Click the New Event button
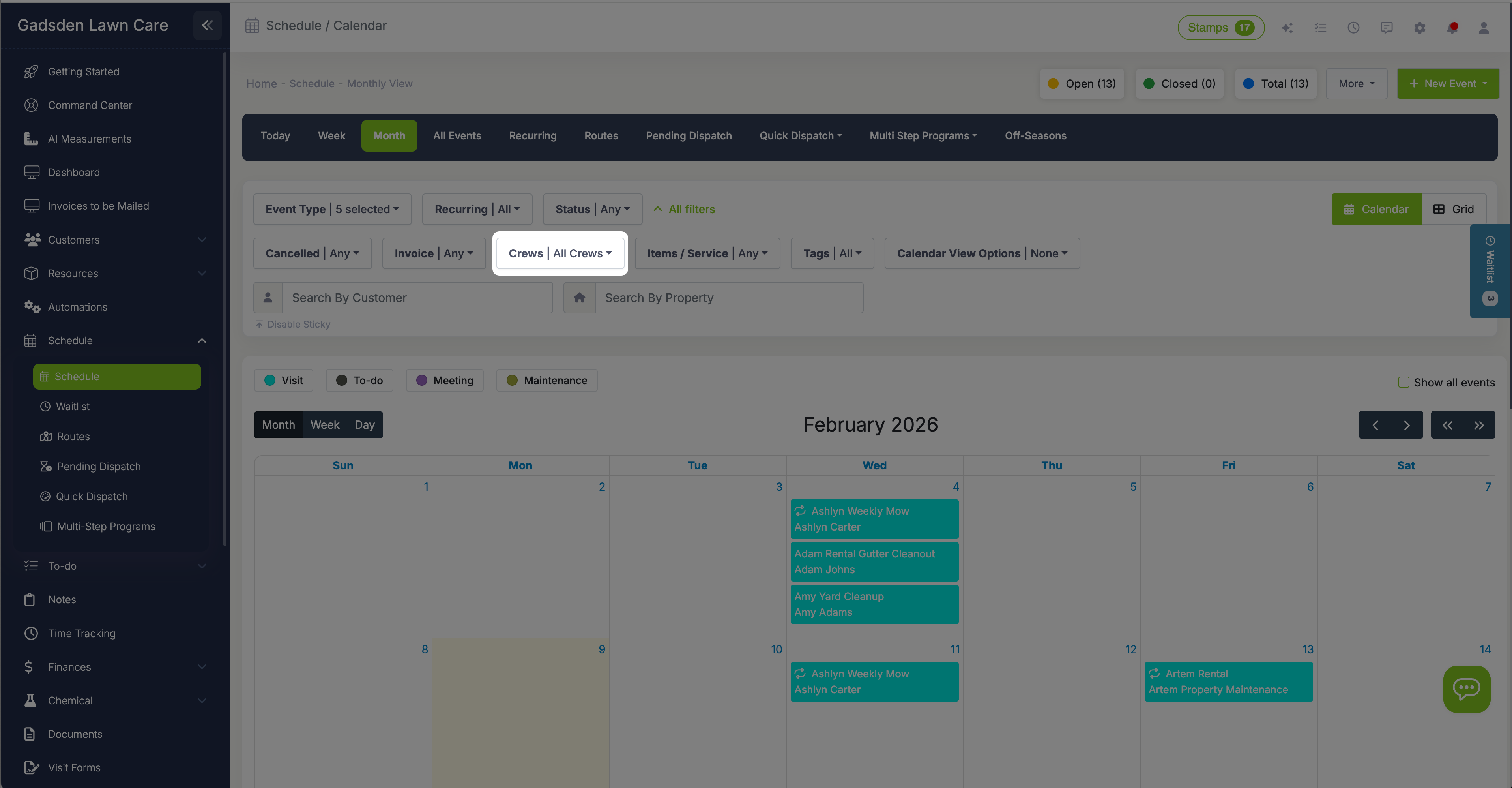This screenshot has width=1512, height=788. coord(1447,83)
